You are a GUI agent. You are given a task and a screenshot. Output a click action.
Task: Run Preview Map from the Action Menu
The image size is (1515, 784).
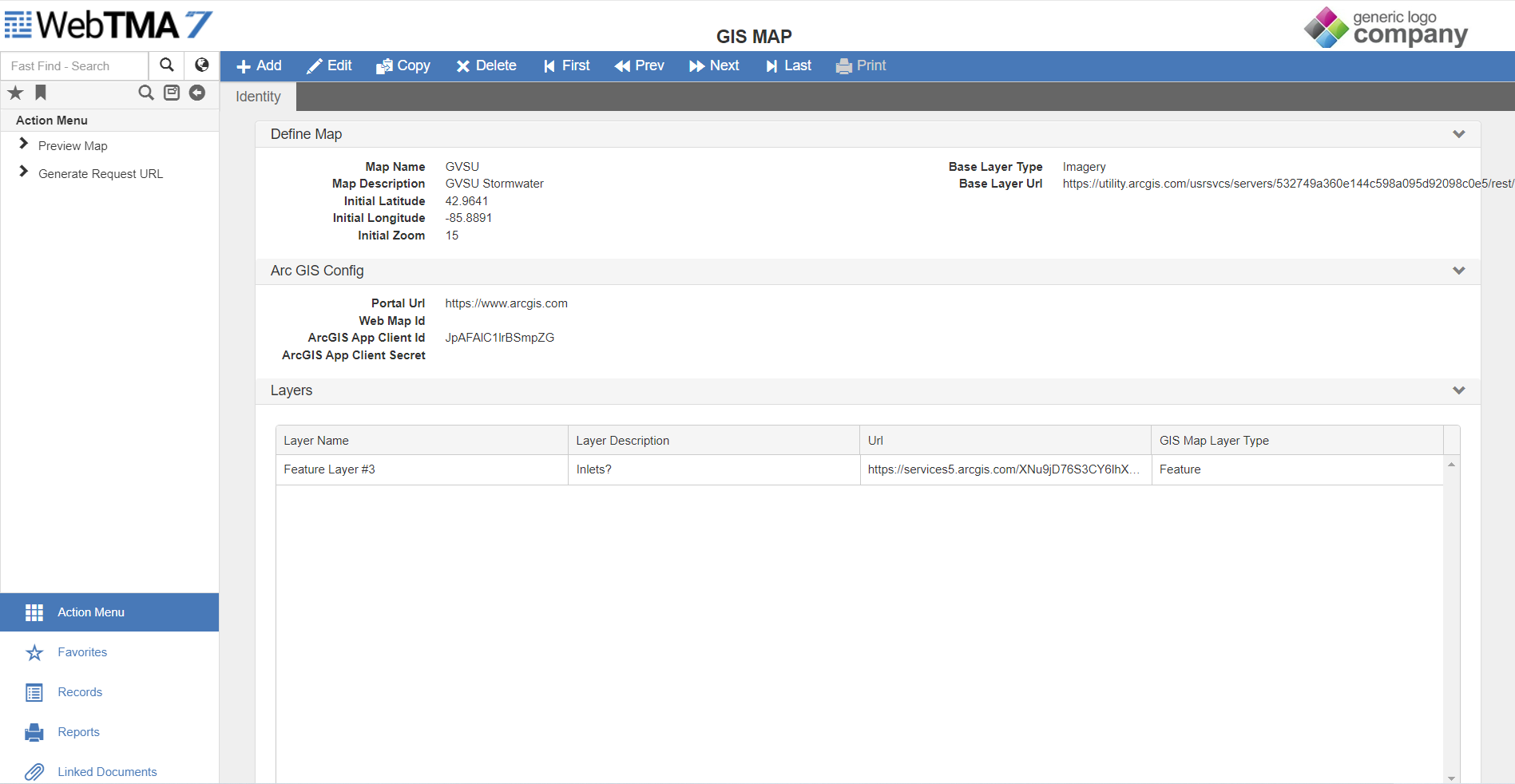[72, 145]
